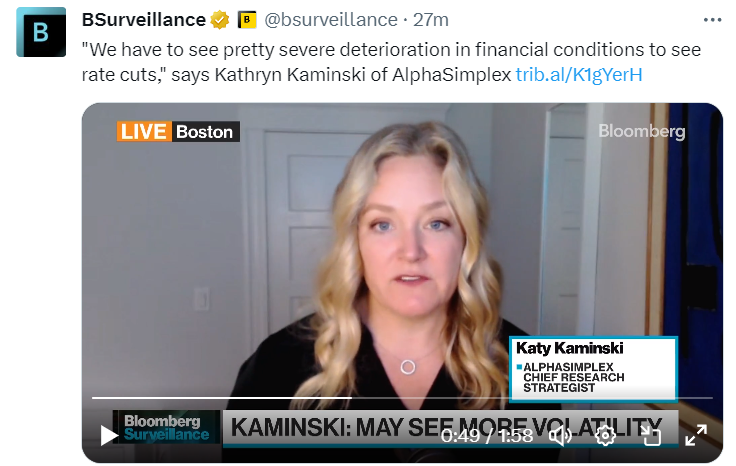The height and width of the screenshot is (466, 736).
Task: Open the trib.al/K1gYerH link
Action: [x=579, y=75]
